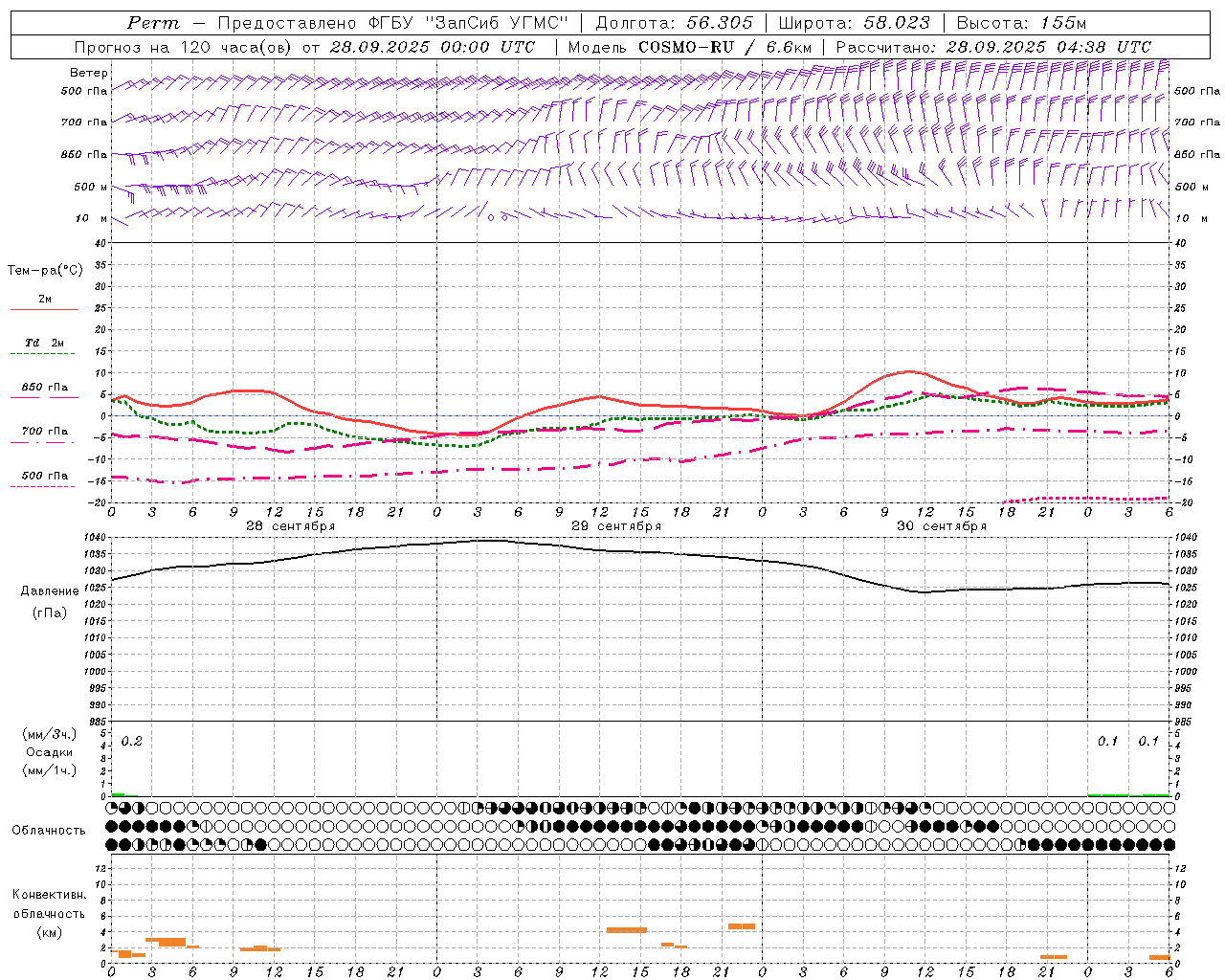Click the "Тем-ра(°C)" temperature chart label
Screen dimensions: 1225x980
click(45, 271)
